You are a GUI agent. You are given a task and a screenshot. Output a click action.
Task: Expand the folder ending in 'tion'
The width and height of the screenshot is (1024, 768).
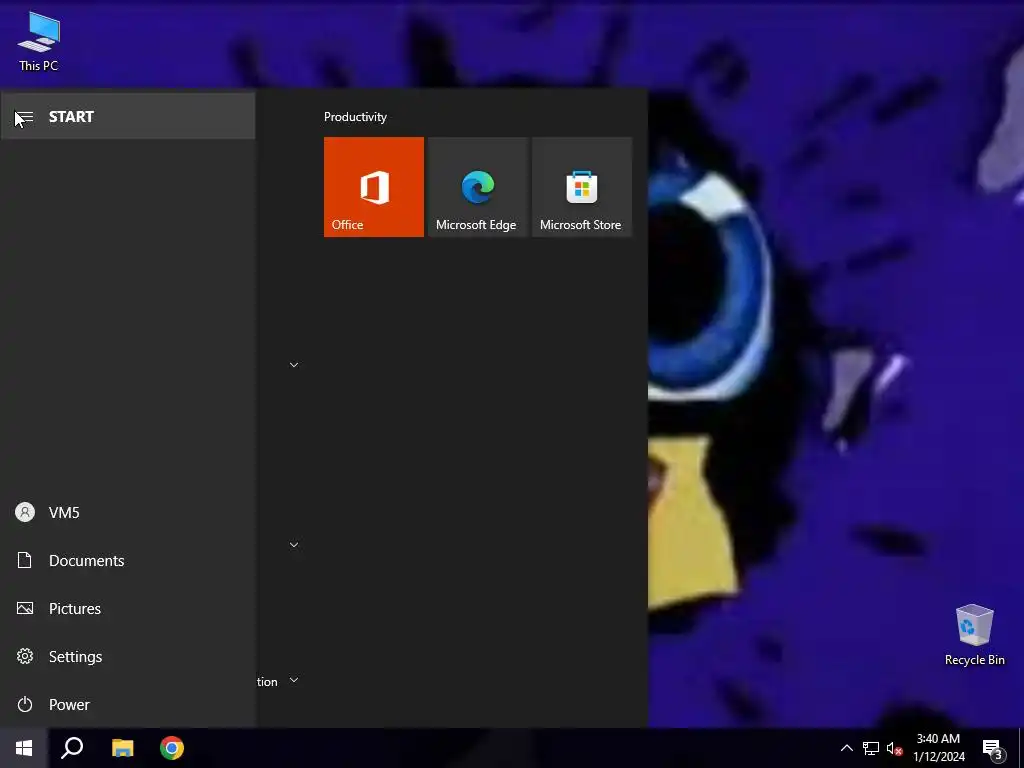pos(278,681)
